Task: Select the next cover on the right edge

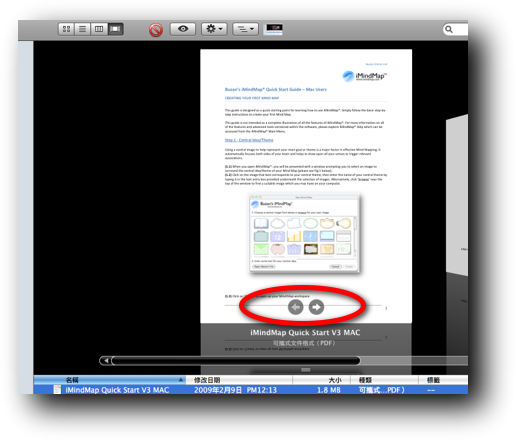Action: 457,195
